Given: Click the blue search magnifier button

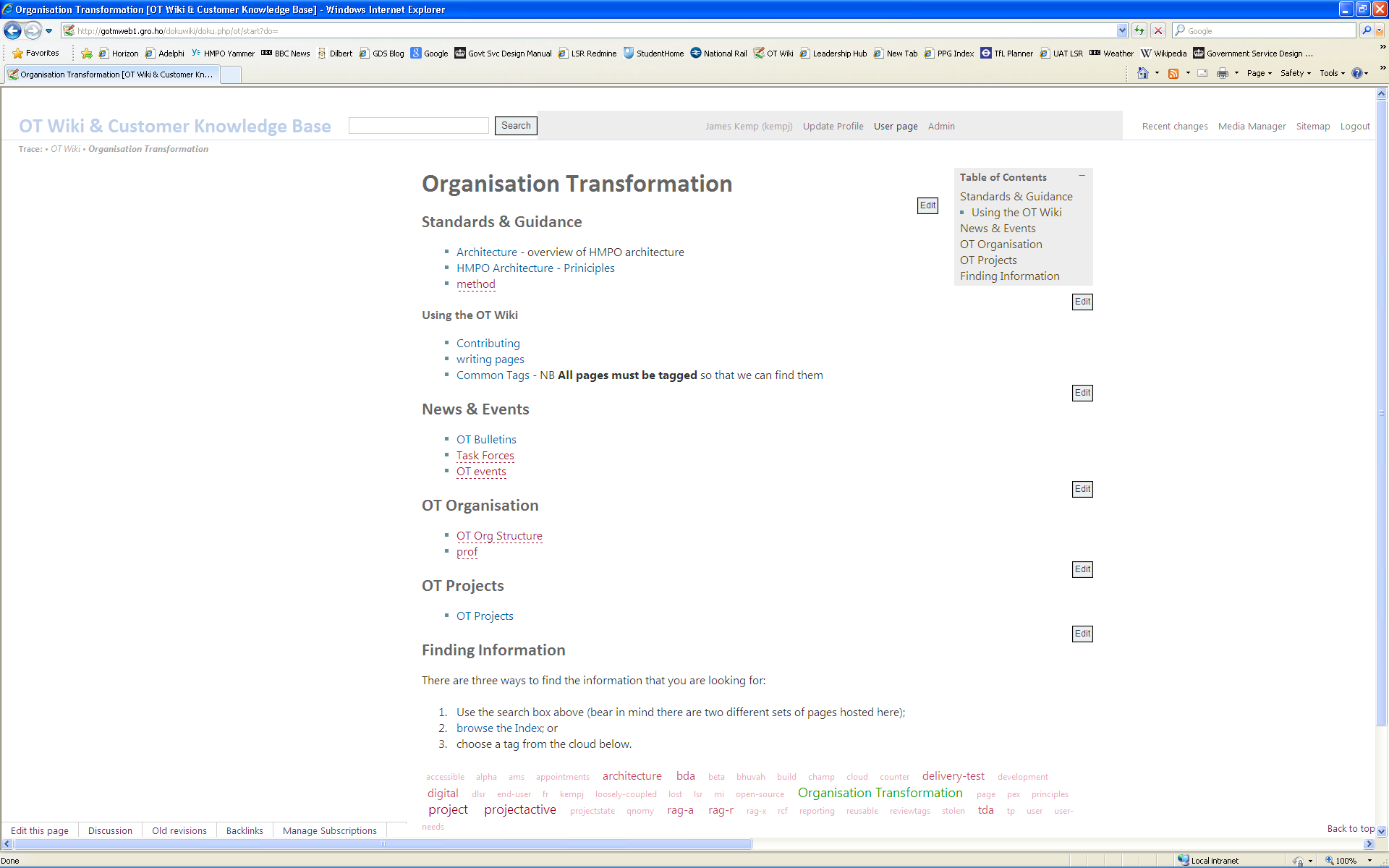Looking at the screenshot, I should pos(1367,30).
